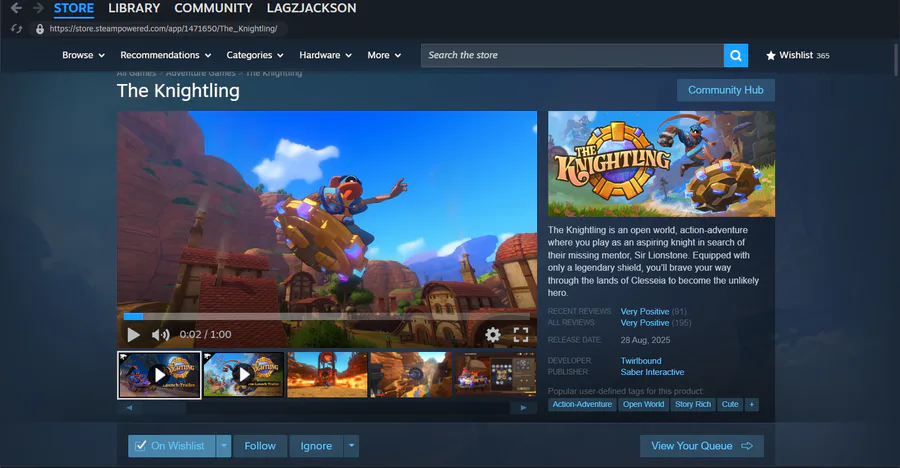Expand the wishlist options dropdown arrow
900x468 pixels.
[224, 446]
